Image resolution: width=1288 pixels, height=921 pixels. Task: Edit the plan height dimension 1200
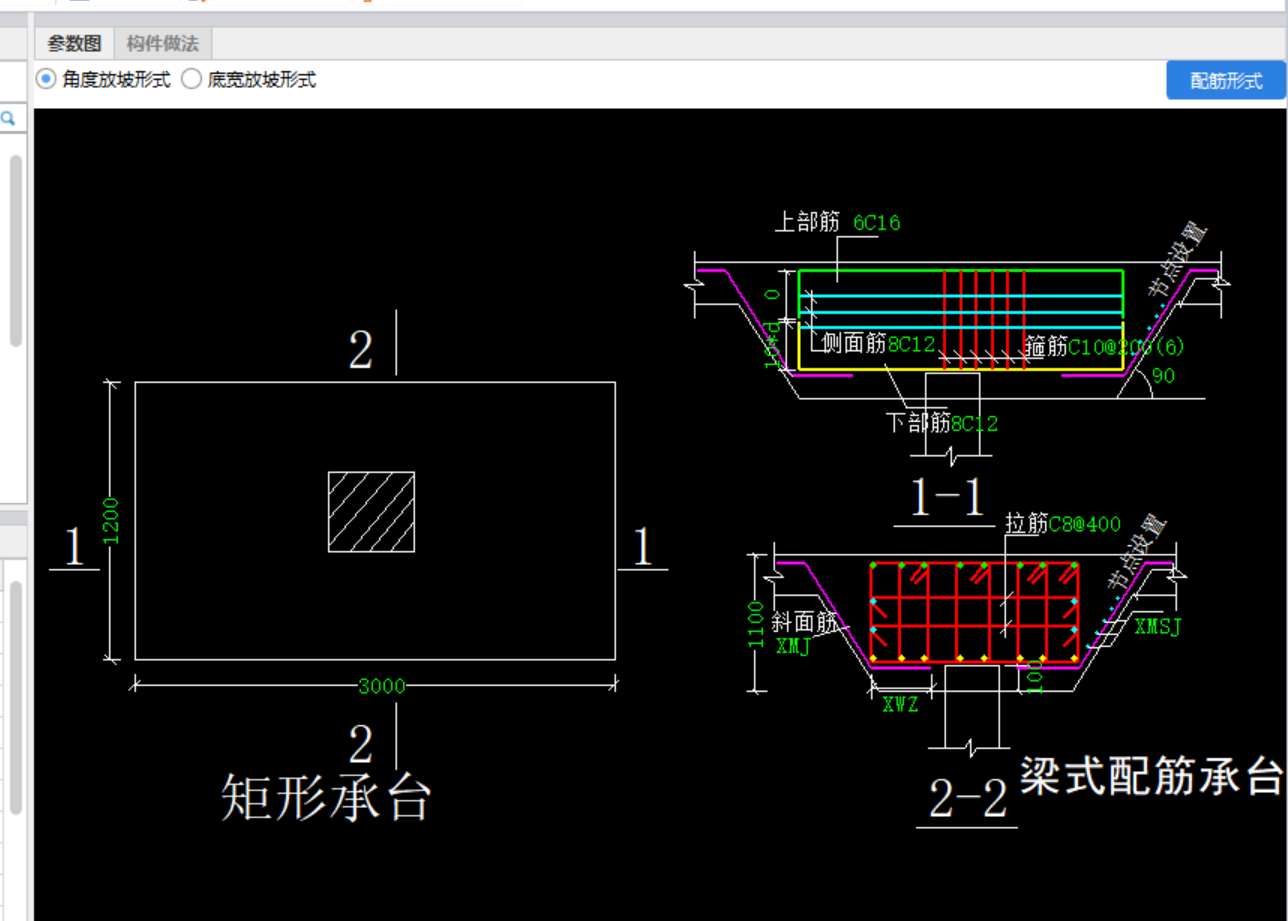coord(111,521)
